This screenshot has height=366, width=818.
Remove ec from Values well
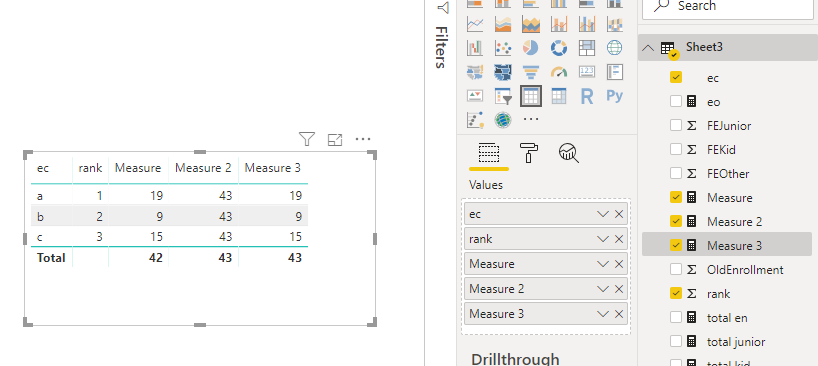click(619, 214)
